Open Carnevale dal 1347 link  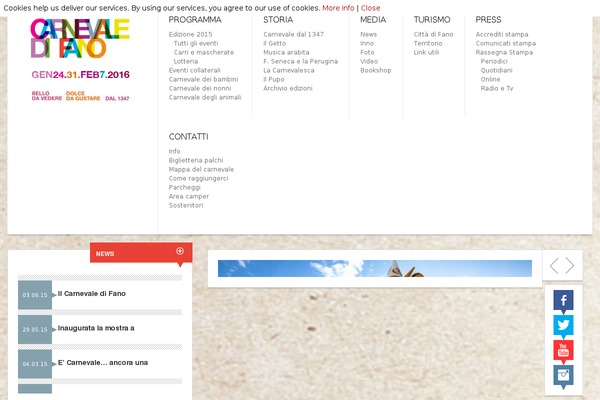point(293,34)
